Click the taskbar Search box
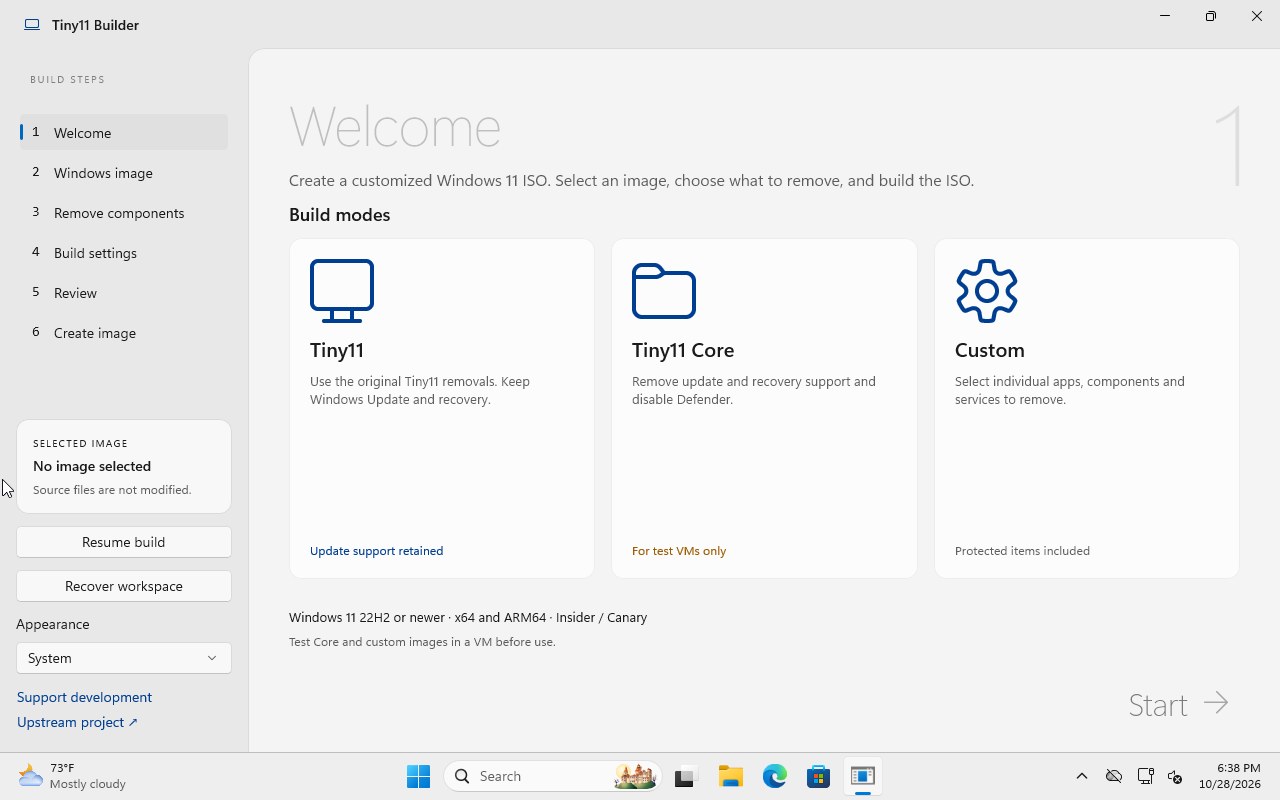 point(553,776)
